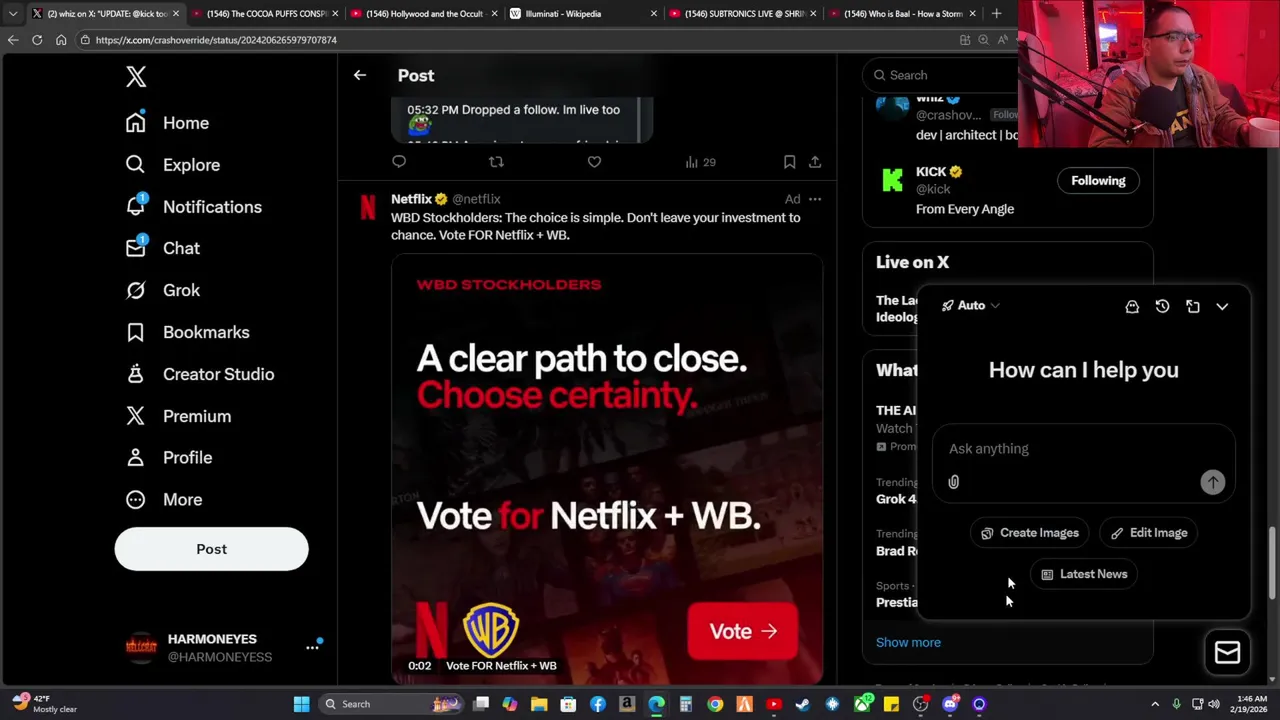Open the browser tab search dropdown
Image resolution: width=1280 pixels, height=720 pixels.
coord(12,14)
